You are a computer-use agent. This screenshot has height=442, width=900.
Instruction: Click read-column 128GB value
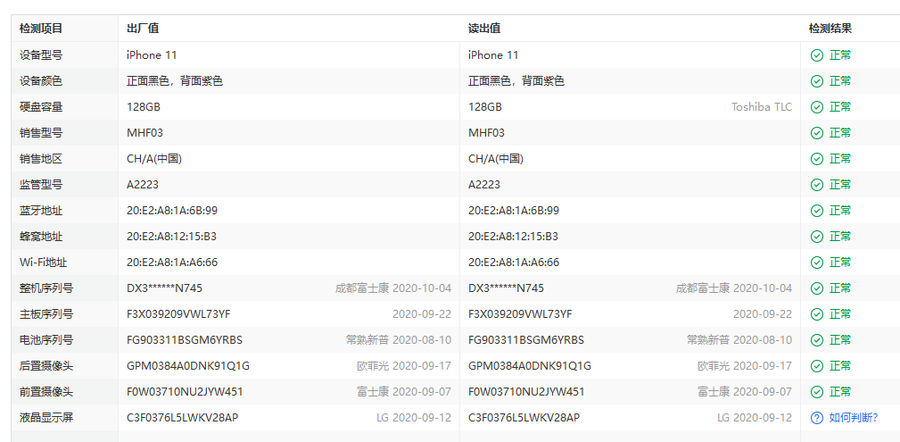tap(485, 107)
